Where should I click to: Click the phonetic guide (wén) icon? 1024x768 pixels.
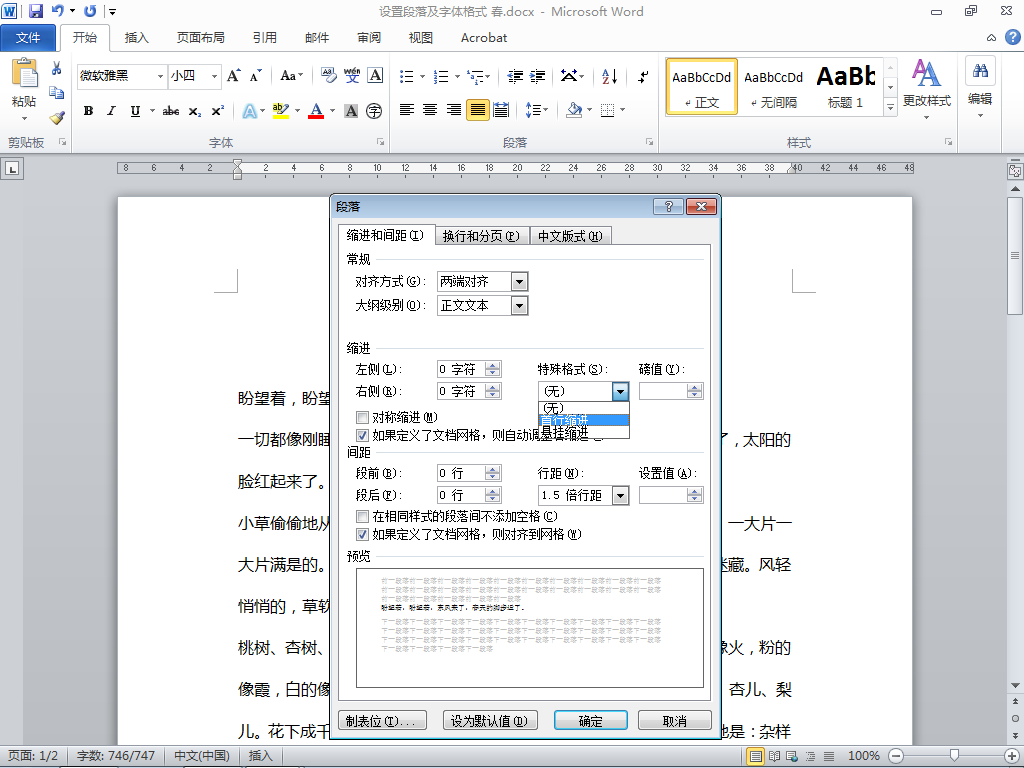(352, 76)
